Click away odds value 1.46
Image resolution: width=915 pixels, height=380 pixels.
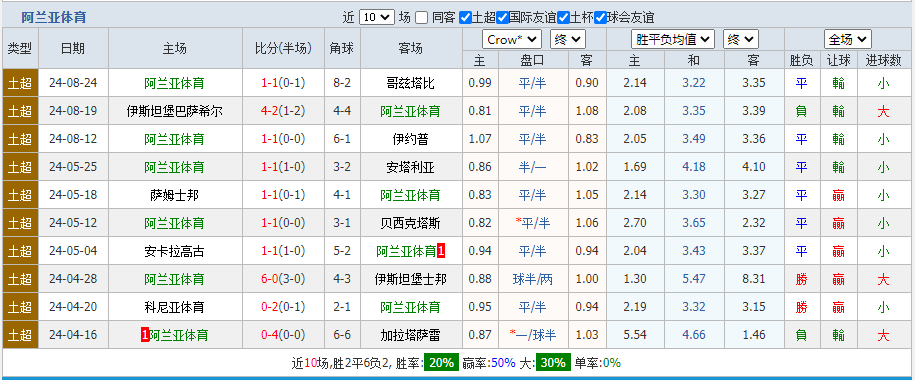coord(754,335)
